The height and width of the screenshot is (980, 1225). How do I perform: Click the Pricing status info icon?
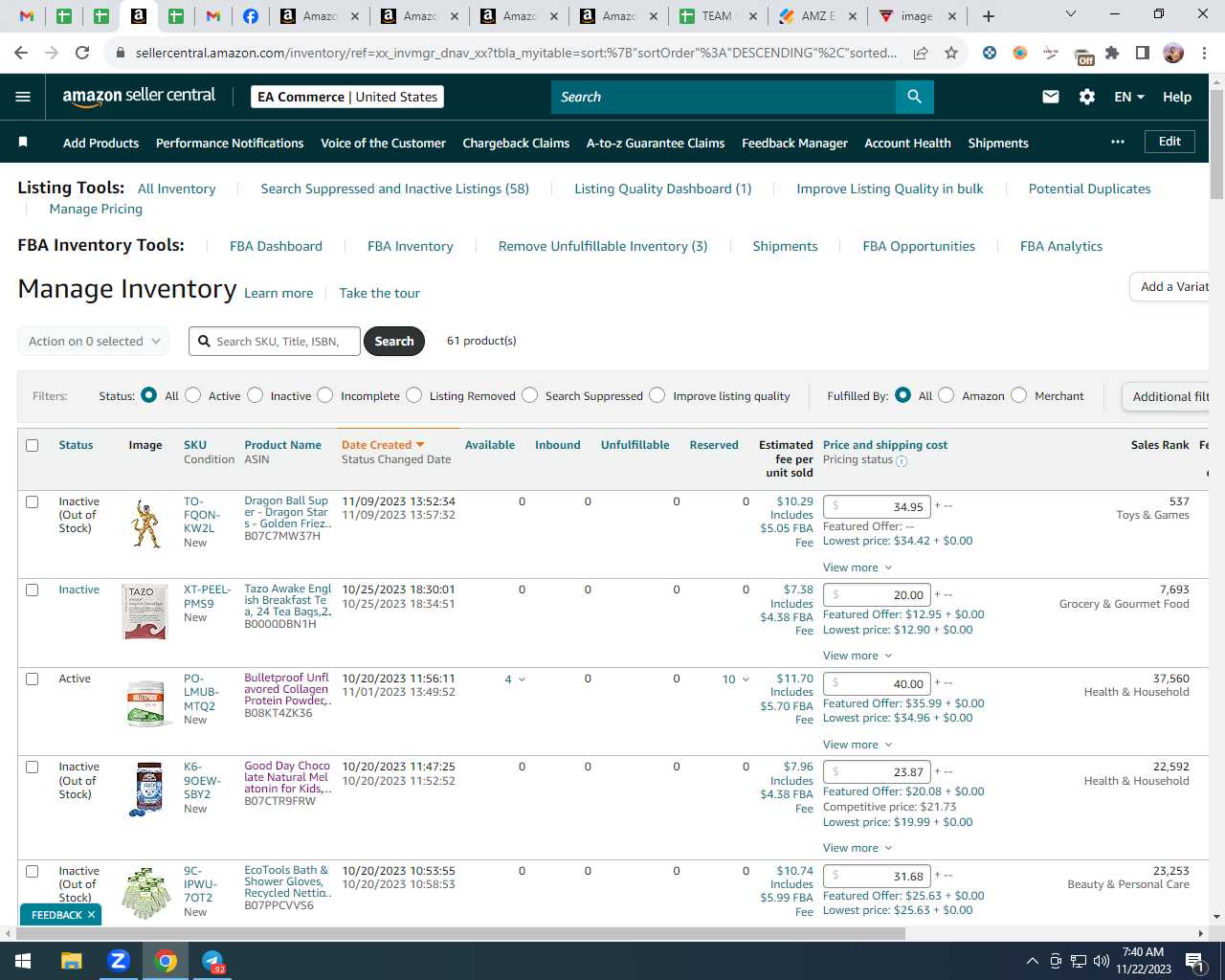tap(902, 460)
